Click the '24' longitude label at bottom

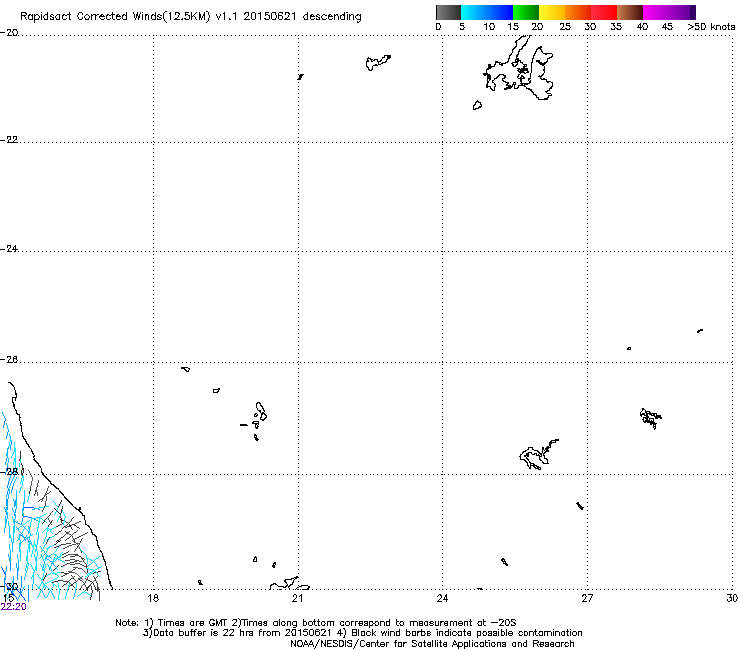(442, 598)
